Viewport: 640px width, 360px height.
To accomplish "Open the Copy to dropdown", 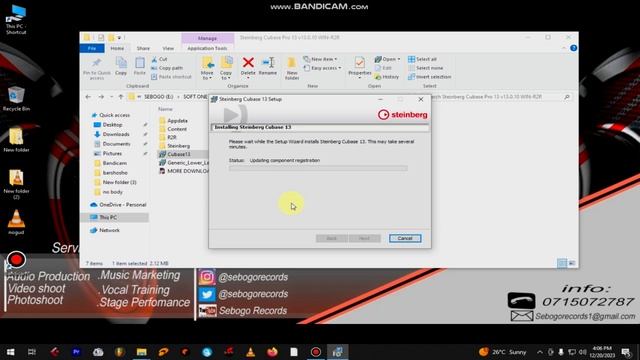I will [x=226, y=68].
